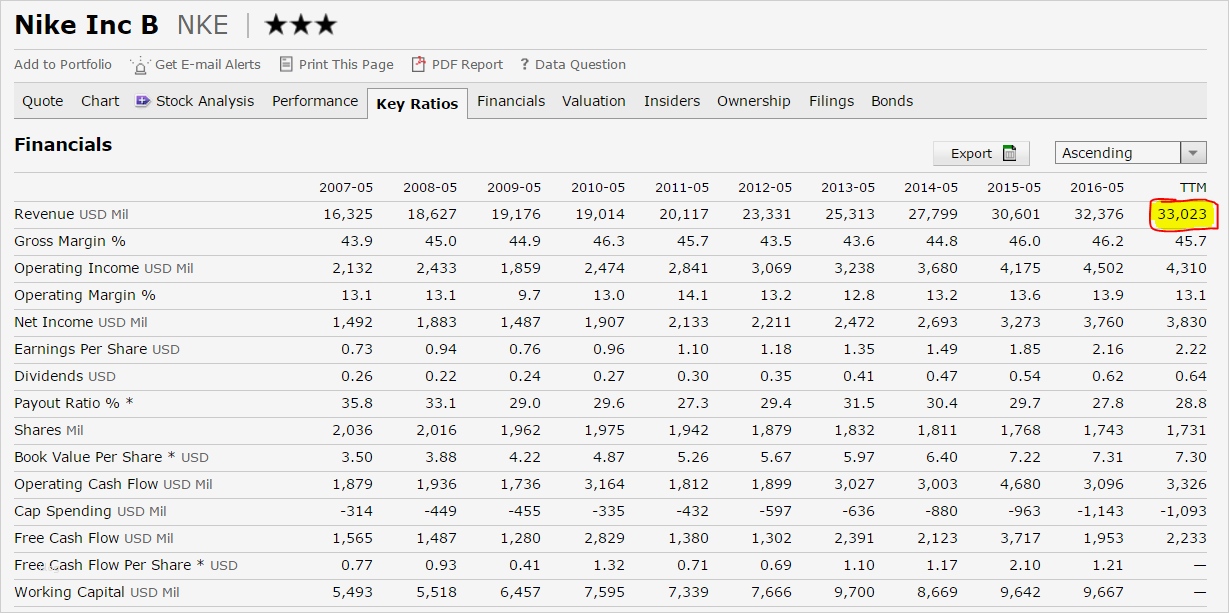Click the 2014-05 book value 6.40
The height and width of the screenshot is (613, 1229).
tap(942, 457)
